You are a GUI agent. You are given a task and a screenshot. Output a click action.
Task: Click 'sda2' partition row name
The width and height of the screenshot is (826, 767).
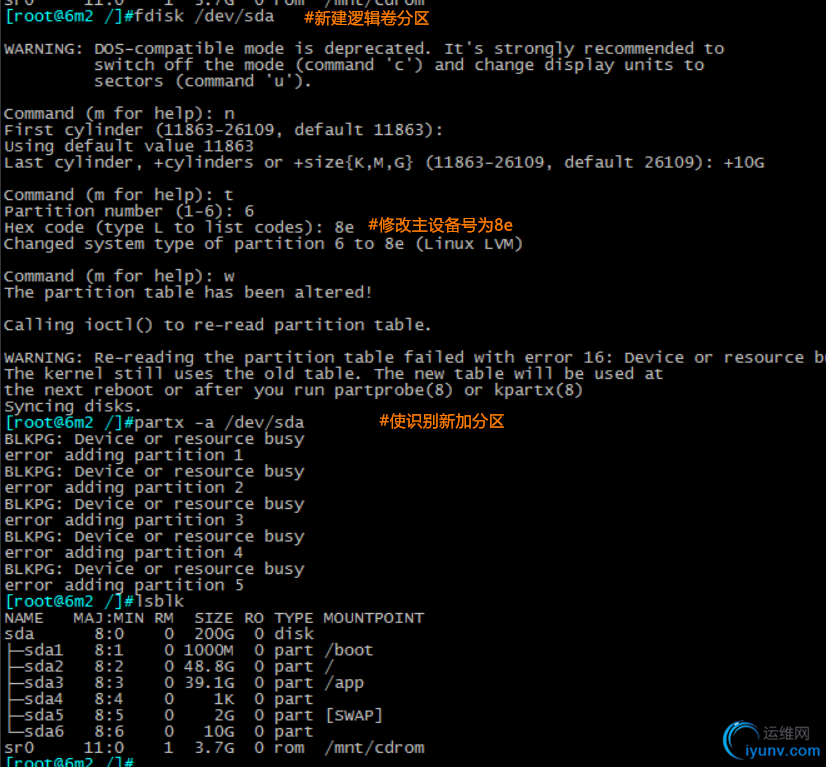(44, 666)
